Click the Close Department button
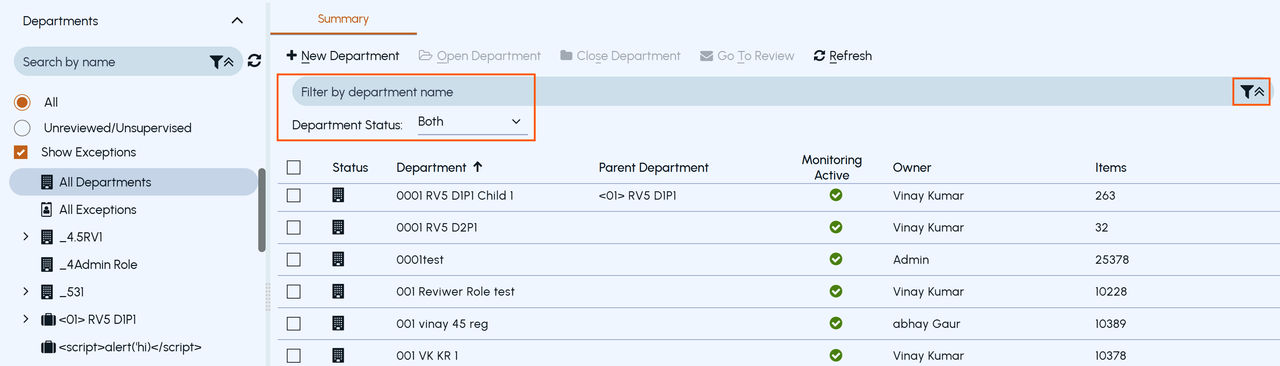Viewport: 1280px width, 366px height. click(621, 56)
